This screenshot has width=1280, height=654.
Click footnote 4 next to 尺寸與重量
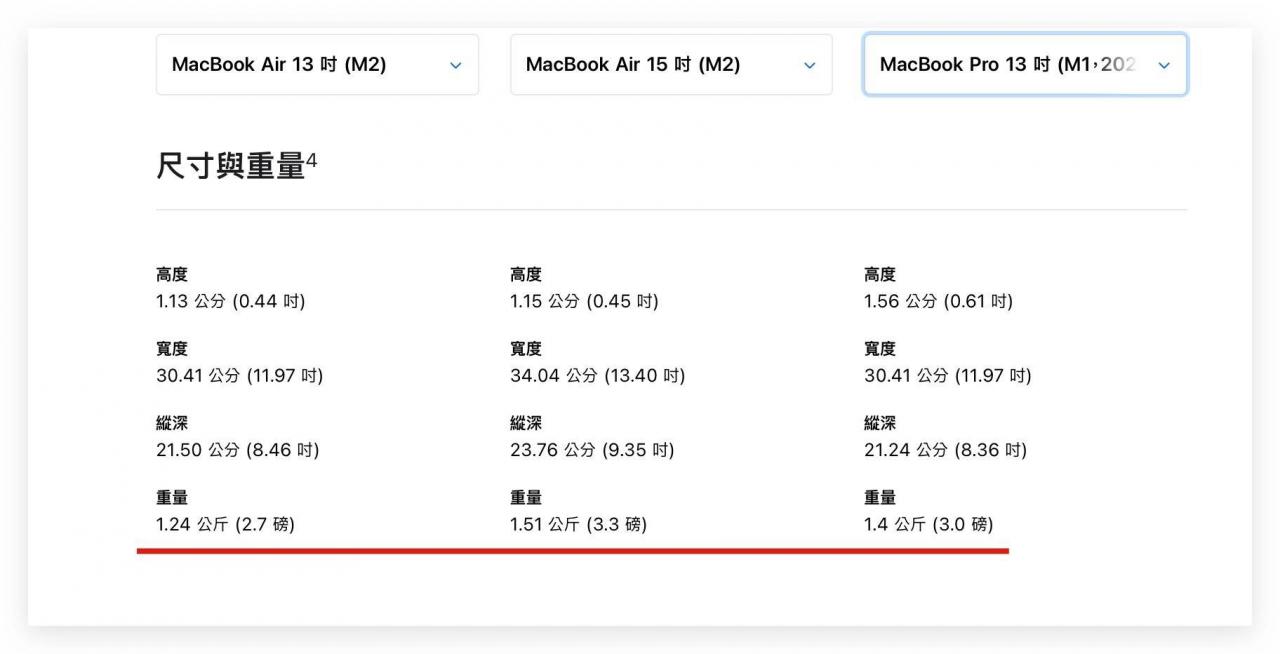[312, 159]
